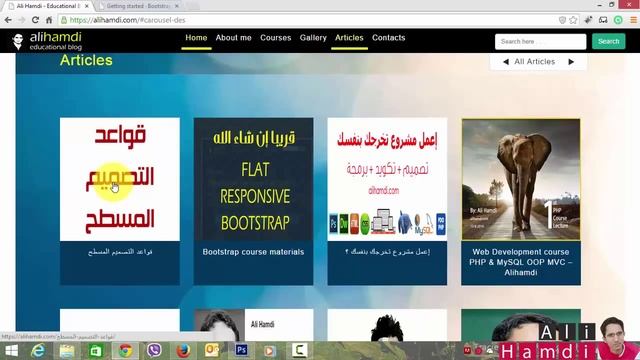The height and width of the screenshot is (360, 640).
Task: Open the Ali Hamdi thumbnail in second row
Action: 253,325
